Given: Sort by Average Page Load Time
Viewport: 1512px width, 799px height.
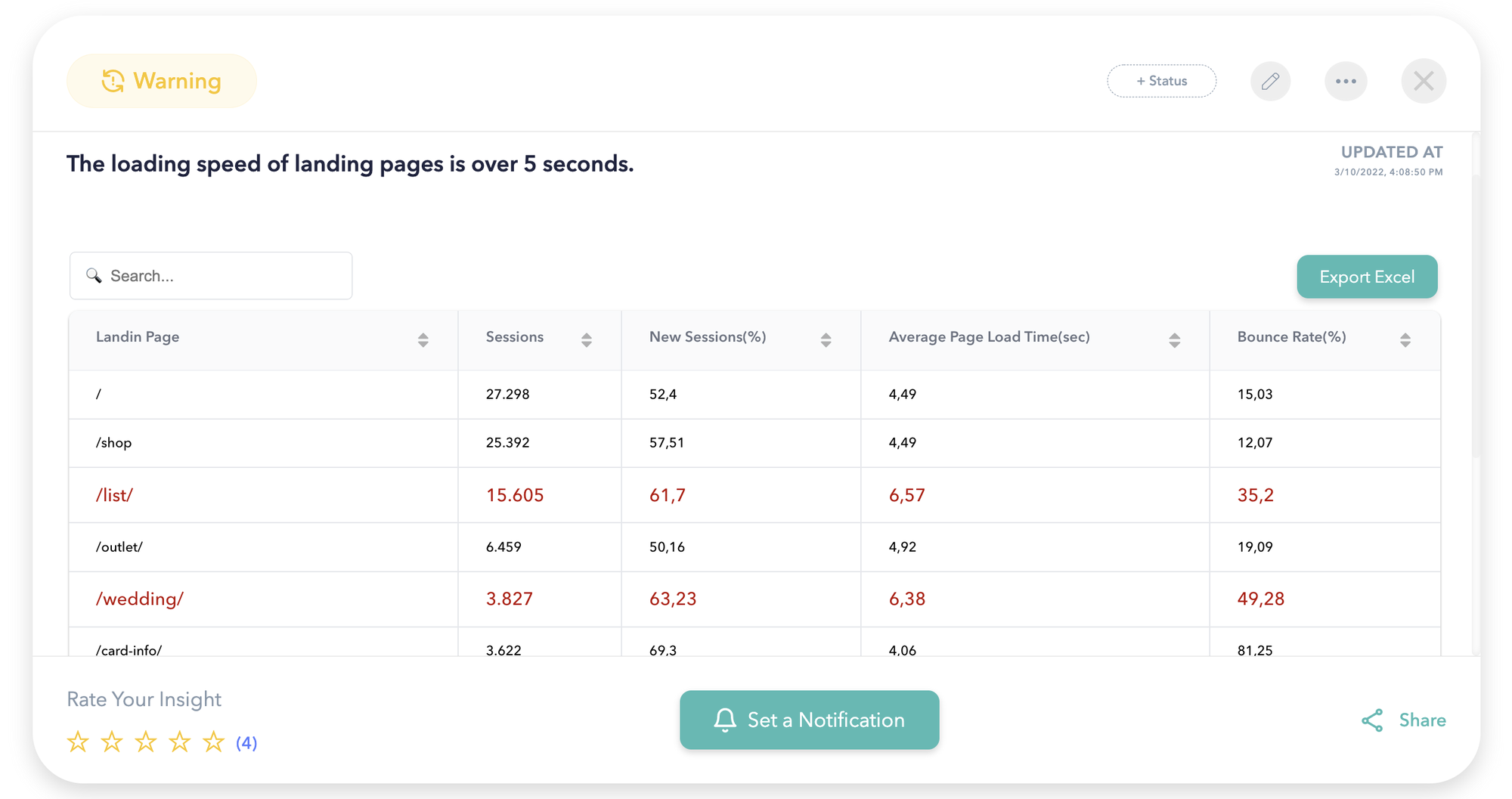Looking at the screenshot, I should [1174, 340].
